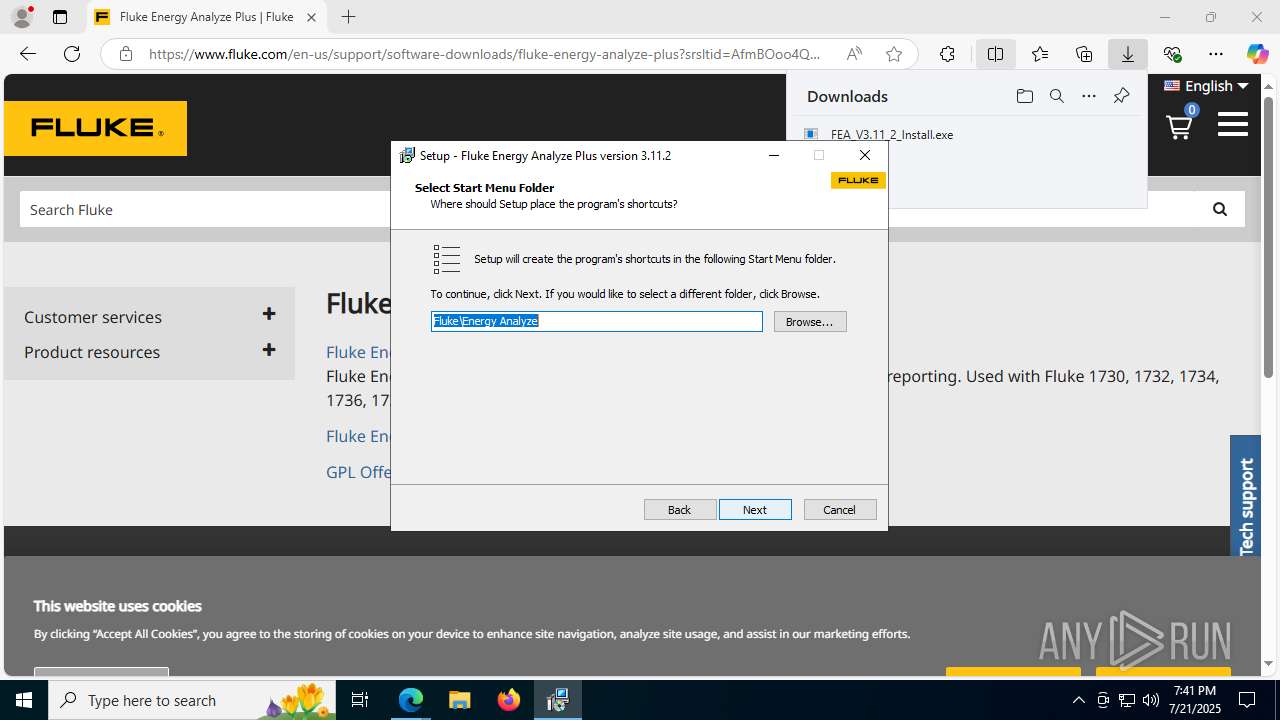View site information lock icon

(126, 54)
